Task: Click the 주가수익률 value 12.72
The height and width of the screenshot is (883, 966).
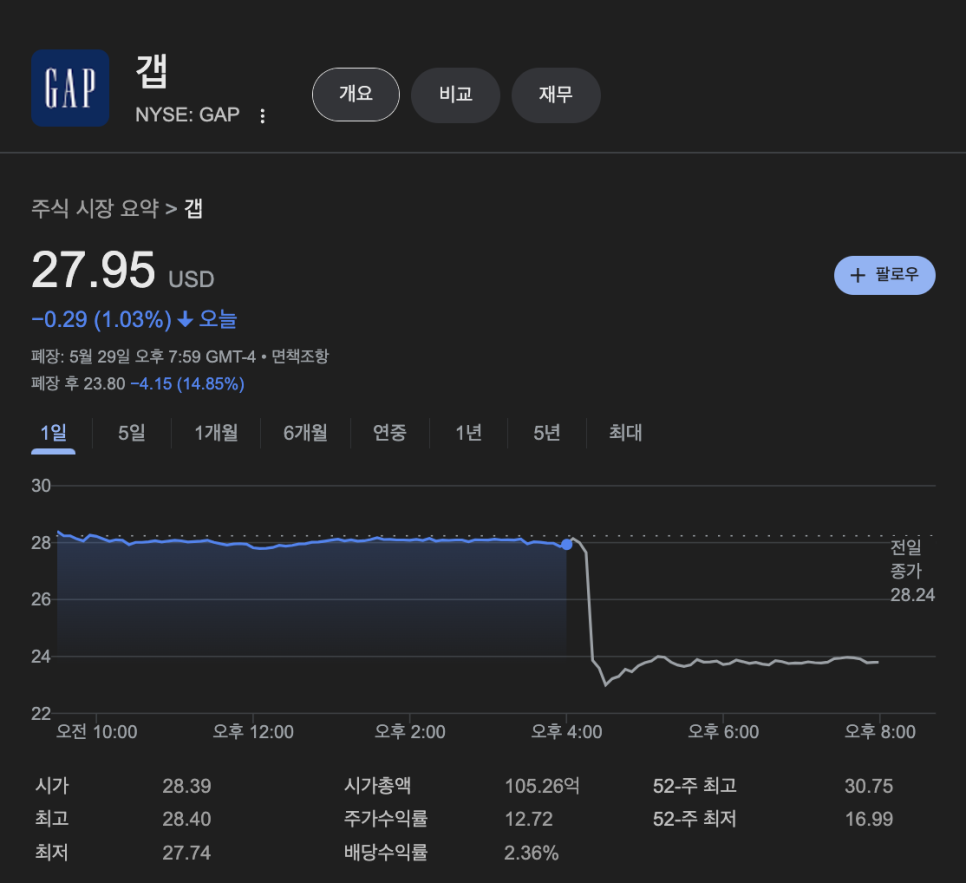Action: 529,820
